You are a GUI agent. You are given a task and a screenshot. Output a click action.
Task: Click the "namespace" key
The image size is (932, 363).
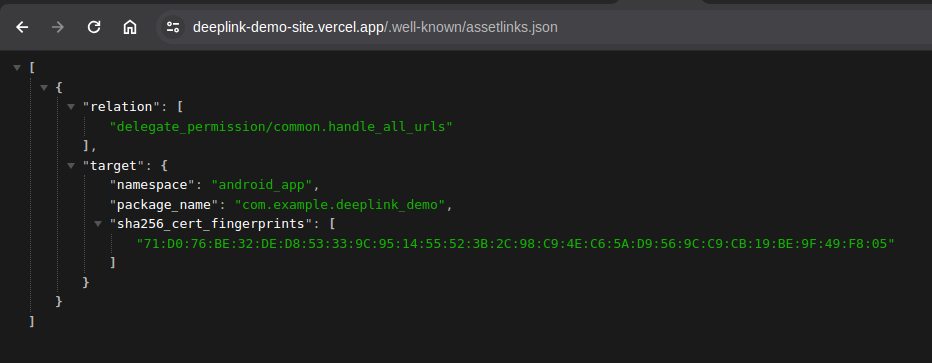click(152, 185)
